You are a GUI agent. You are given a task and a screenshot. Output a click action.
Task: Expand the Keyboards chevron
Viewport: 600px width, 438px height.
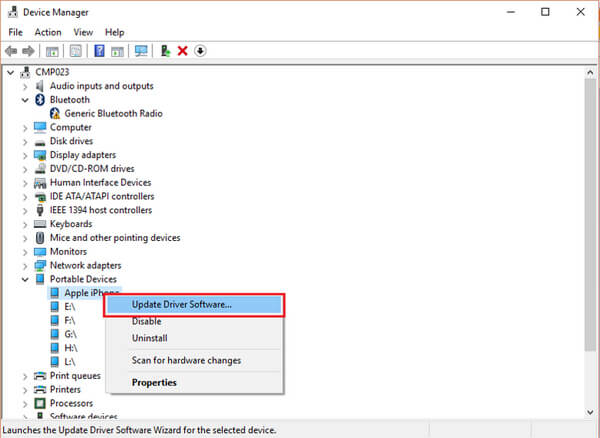tap(25, 224)
